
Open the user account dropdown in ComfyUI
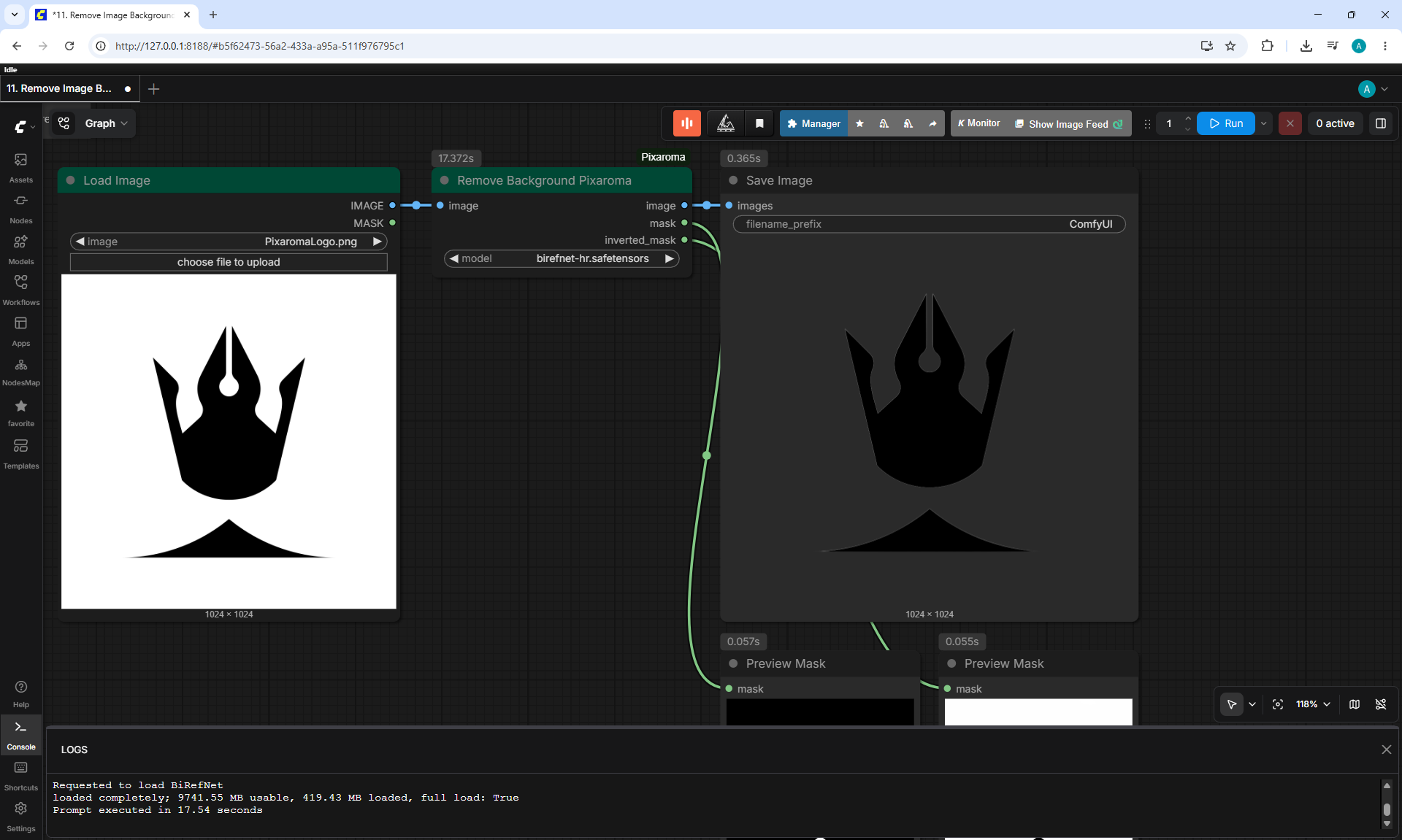coord(1373,88)
